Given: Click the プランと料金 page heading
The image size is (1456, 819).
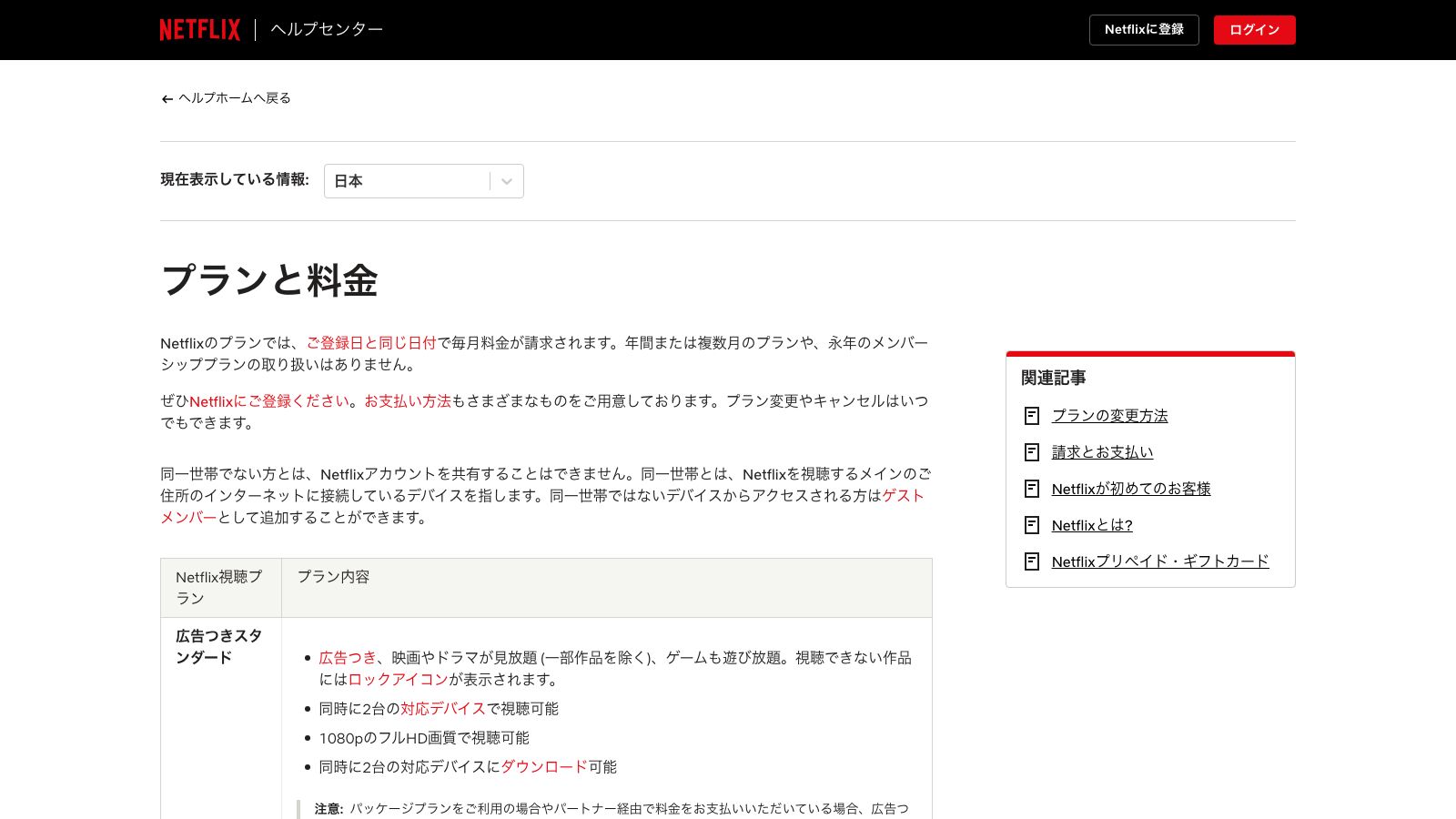Looking at the screenshot, I should coord(269,280).
